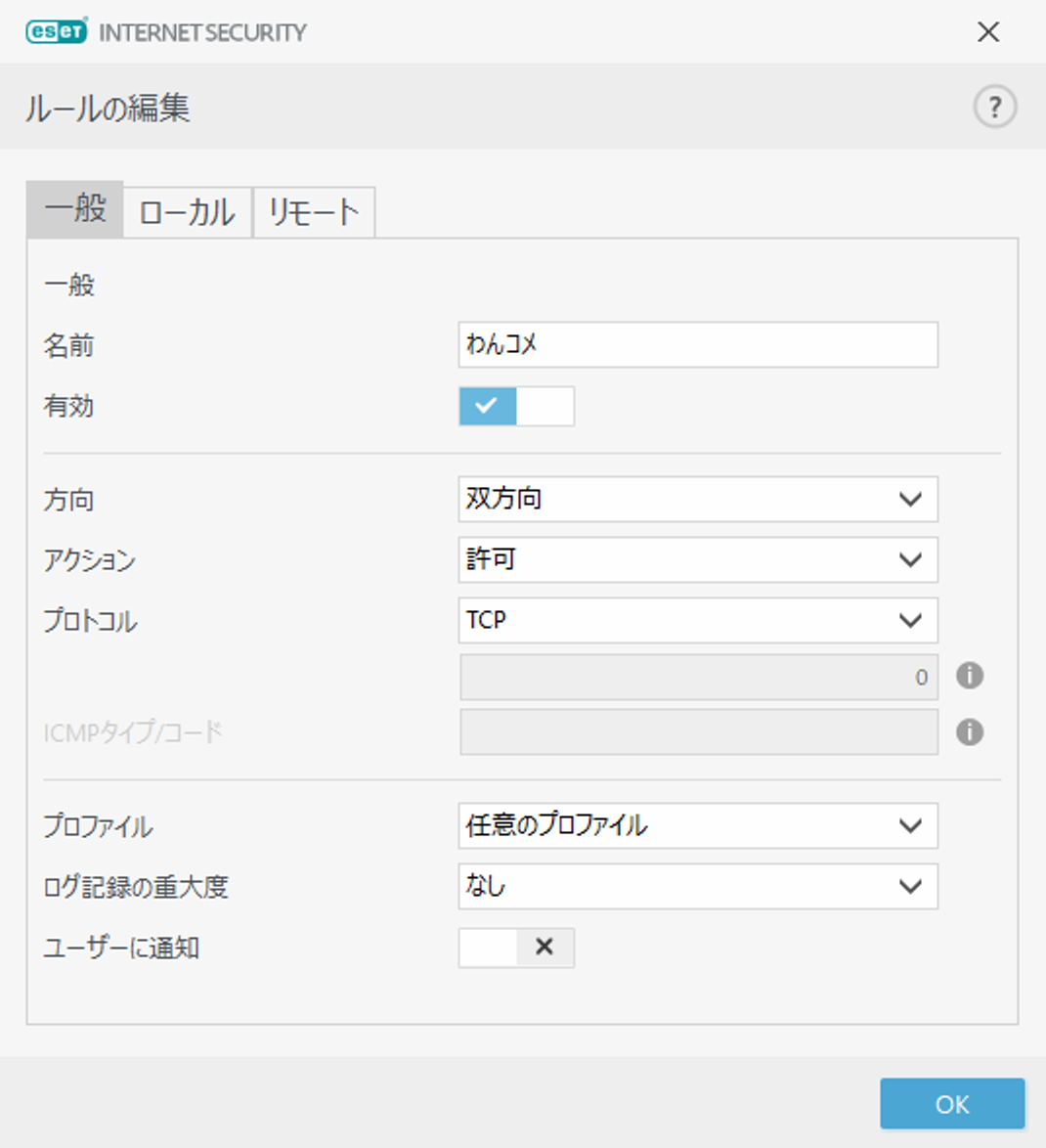Click the protocol number field showing 0
Screen dimensions: 1046x1148
coord(698,677)
